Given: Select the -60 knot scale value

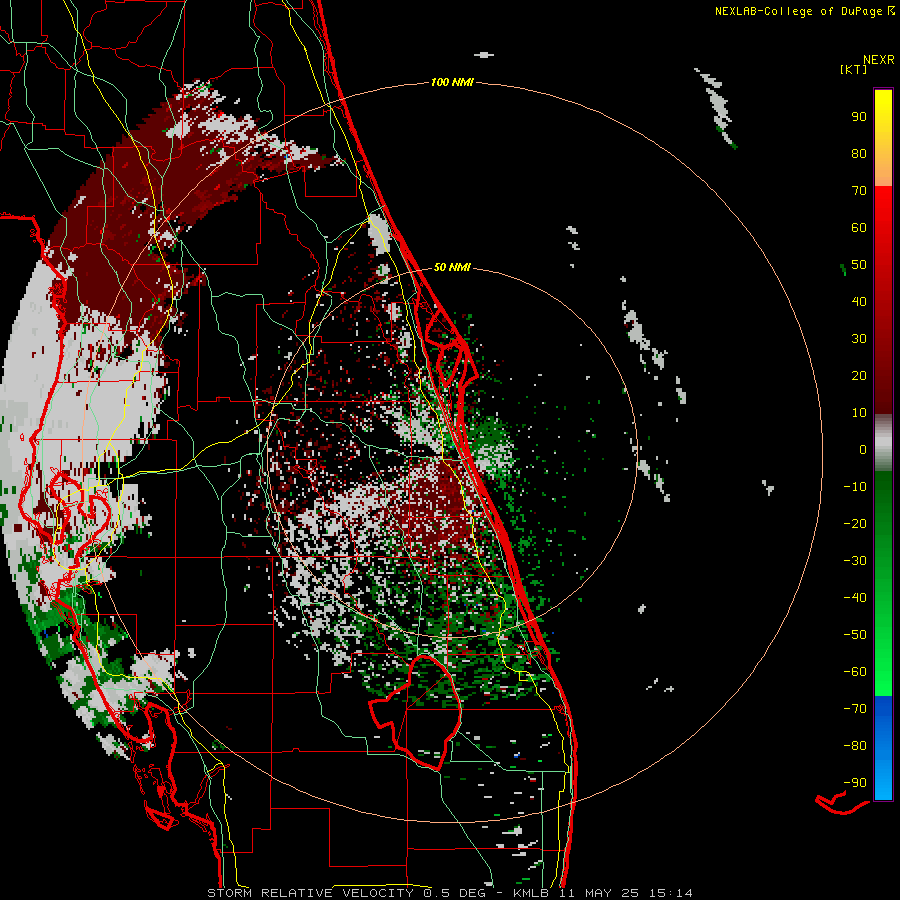Looking at the screenshot, I should [855, 672].
